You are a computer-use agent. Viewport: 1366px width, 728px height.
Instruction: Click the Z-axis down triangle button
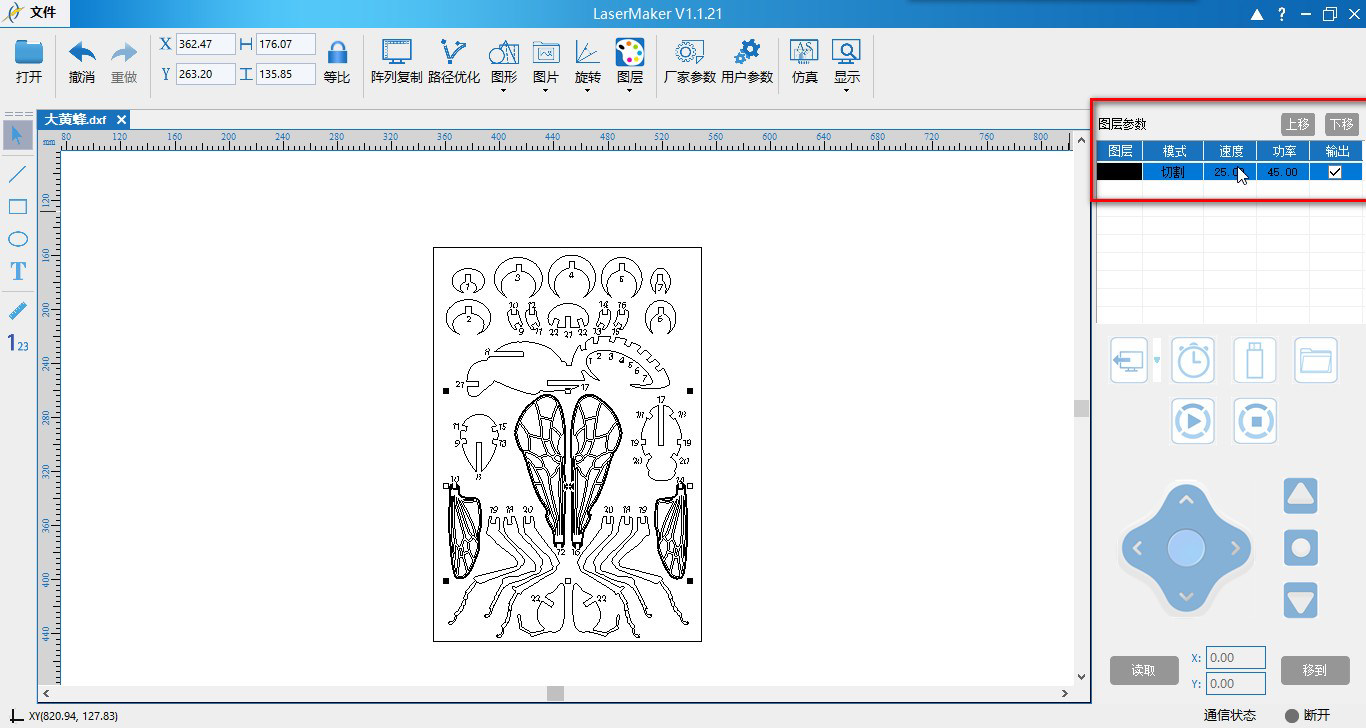pyautogui.click(x=1300, y=600)
